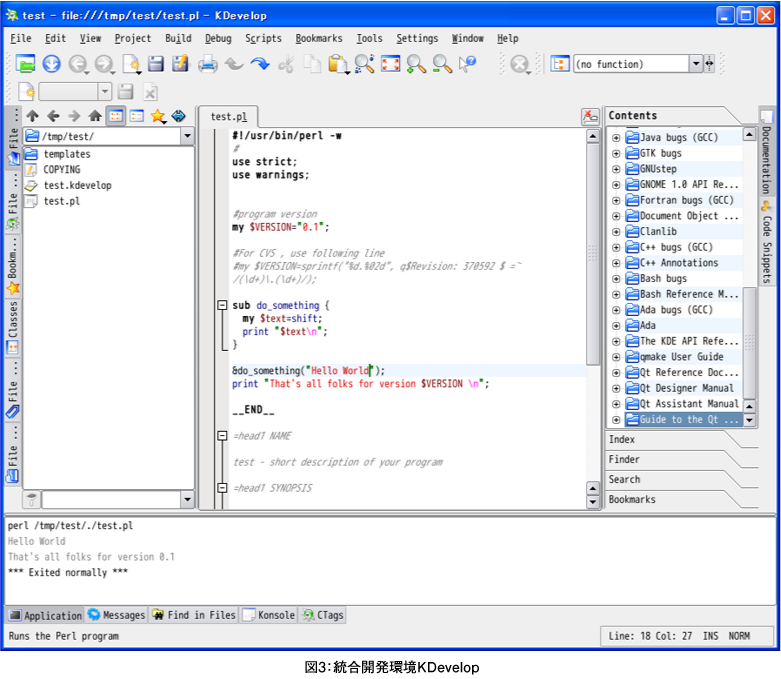Open the Bookmarks menu
Screen dimensions: 781x679
click(319, 38)
